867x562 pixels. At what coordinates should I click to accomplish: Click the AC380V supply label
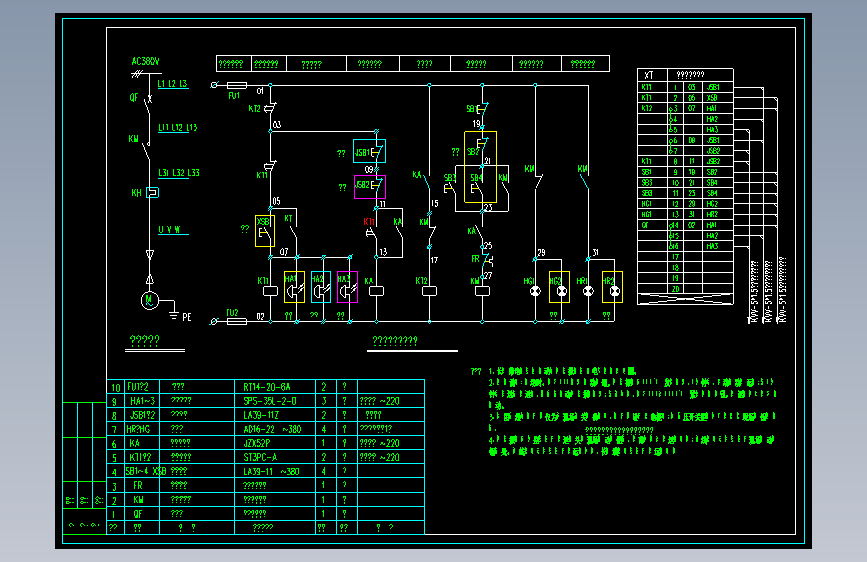145,61
